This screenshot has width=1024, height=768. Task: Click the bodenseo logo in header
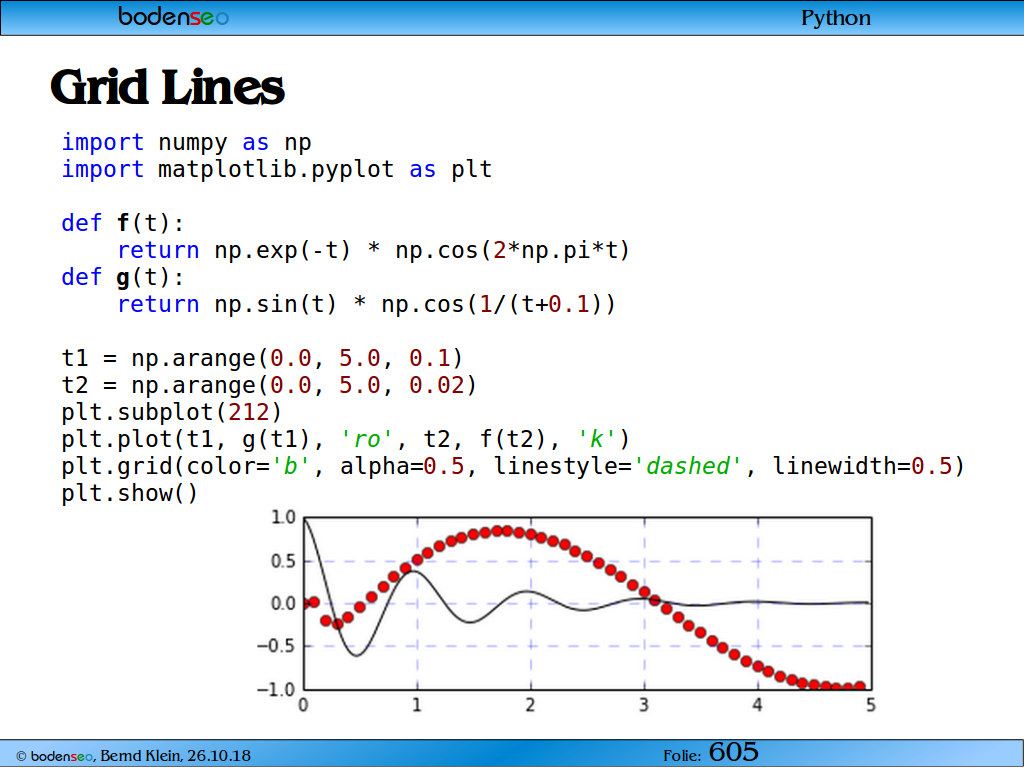[x=174, y=16]
